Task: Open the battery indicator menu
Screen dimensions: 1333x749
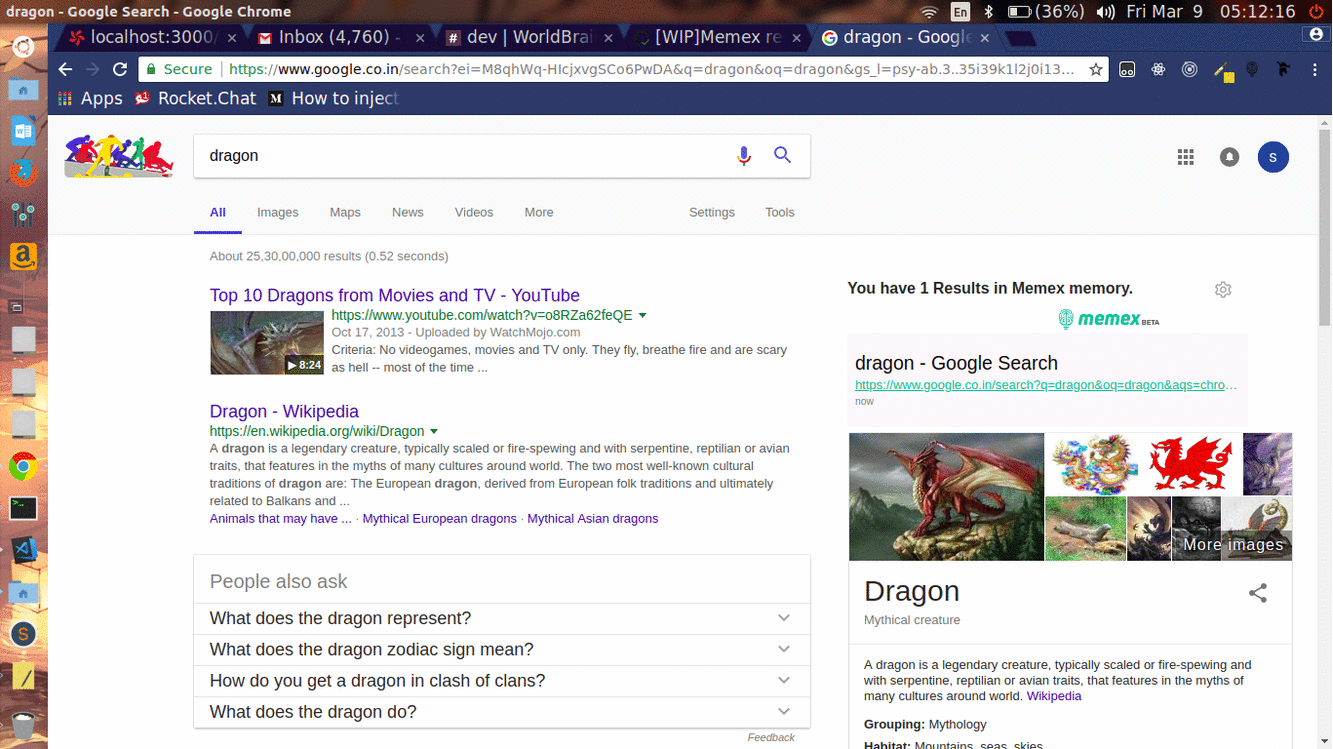Action: tap(1046, 12)
